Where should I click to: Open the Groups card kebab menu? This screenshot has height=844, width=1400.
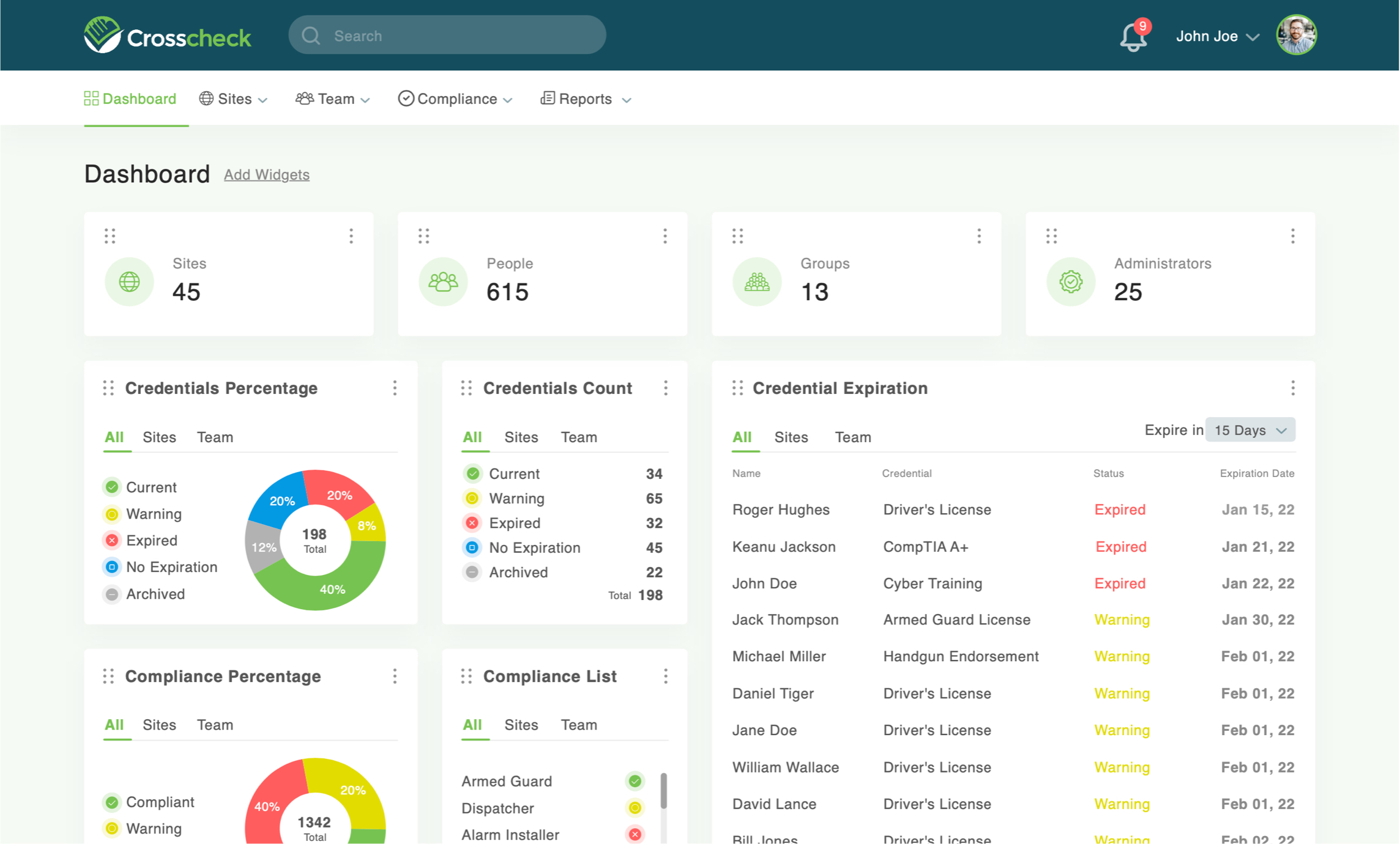tap(979, 236)
